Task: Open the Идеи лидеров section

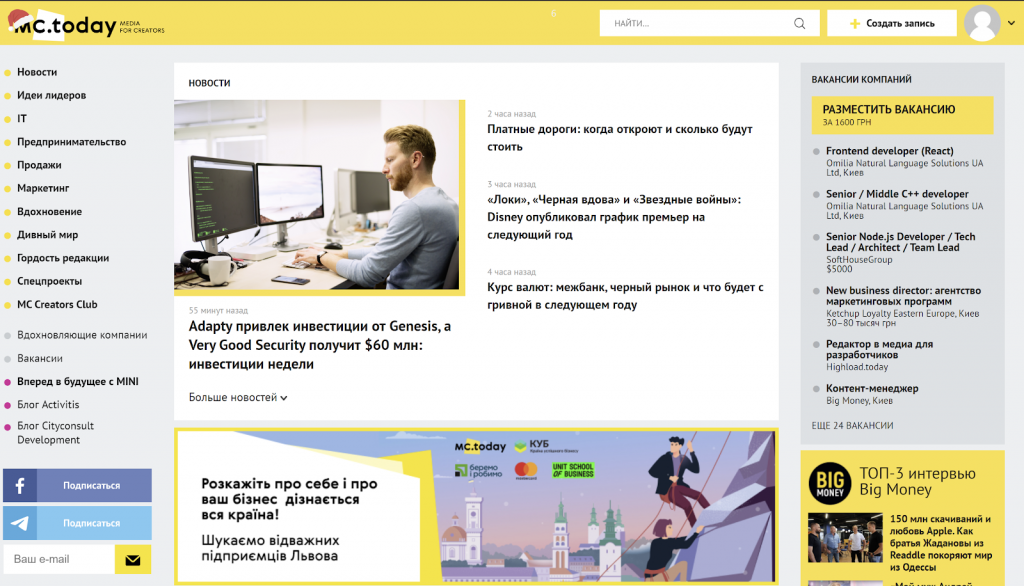Action: click(x=52, y=95)
